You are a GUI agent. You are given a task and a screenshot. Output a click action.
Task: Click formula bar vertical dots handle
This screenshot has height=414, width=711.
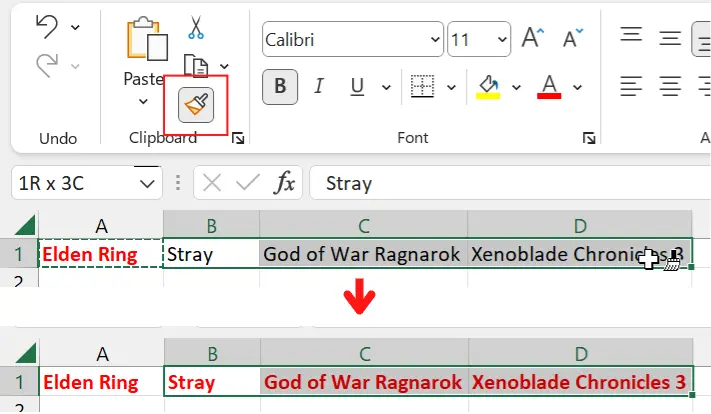click(178, 183)
